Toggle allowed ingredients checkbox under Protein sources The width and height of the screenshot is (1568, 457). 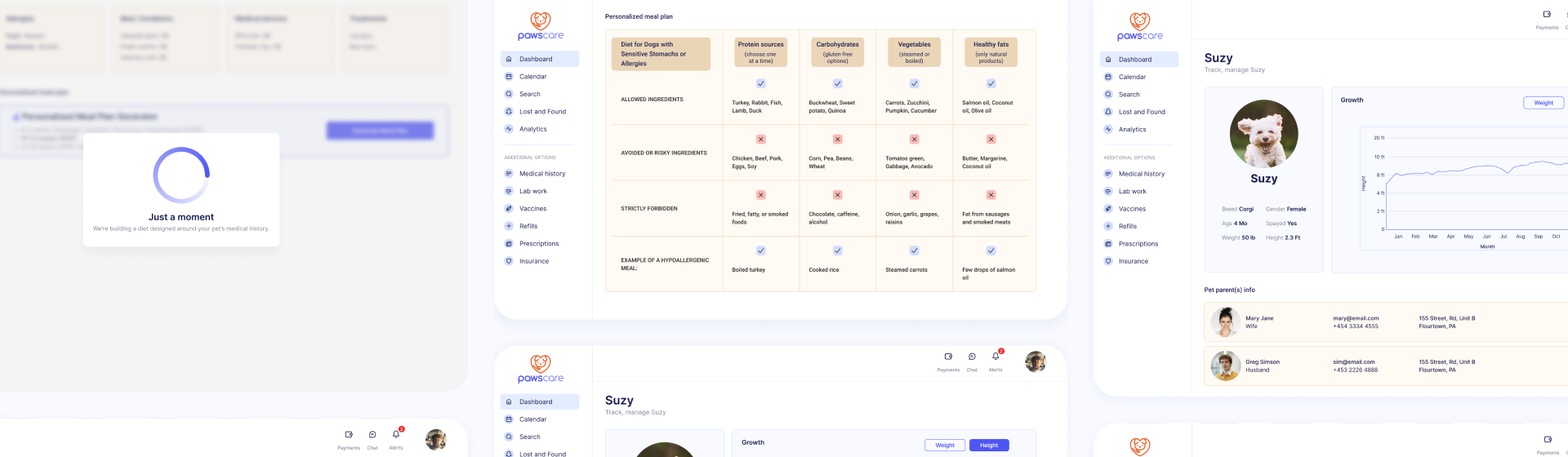click(x=760, y=84)
